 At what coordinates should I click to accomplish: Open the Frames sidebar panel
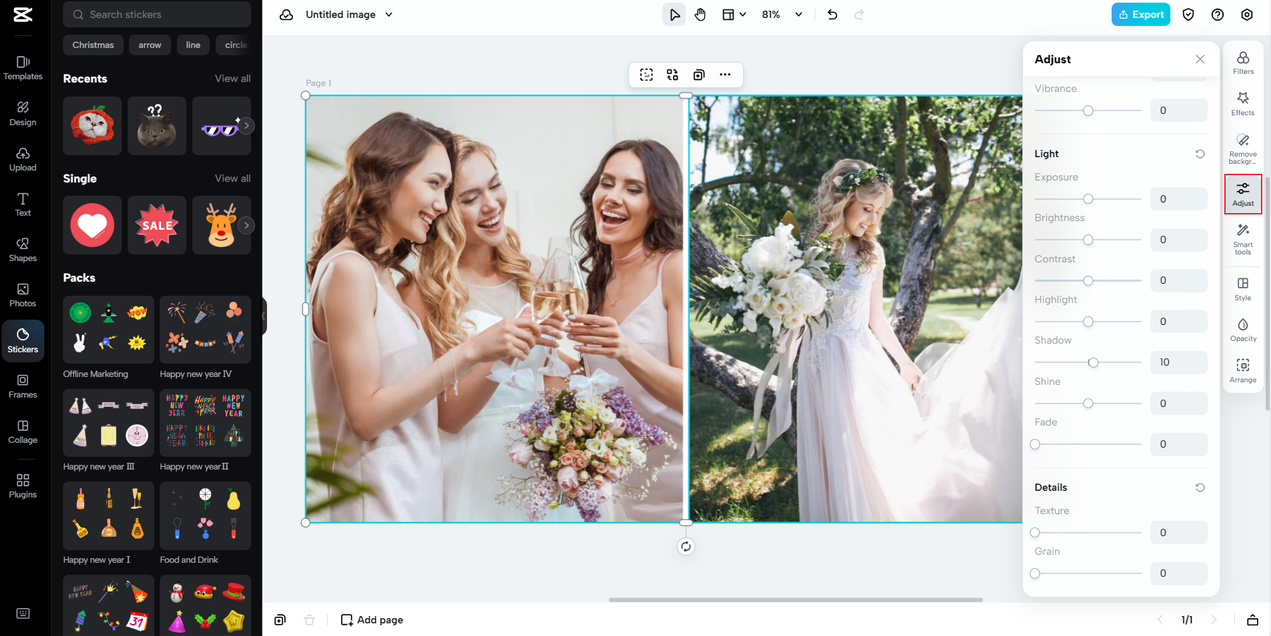click(23, 386)
